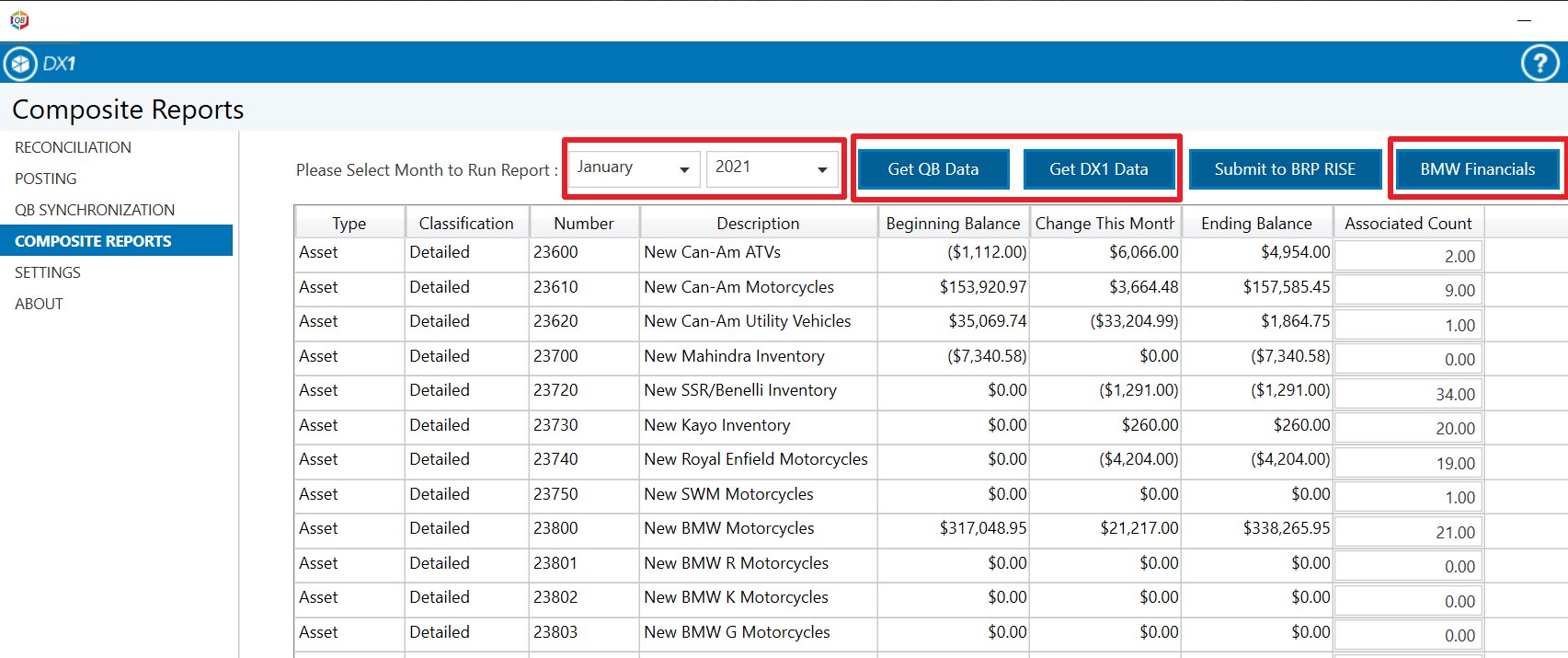The height and width of the screenshot is (658, 1568).
Task: Sort by Change This Month column header
Action: pyautogui.click(x=1104, y=223)
